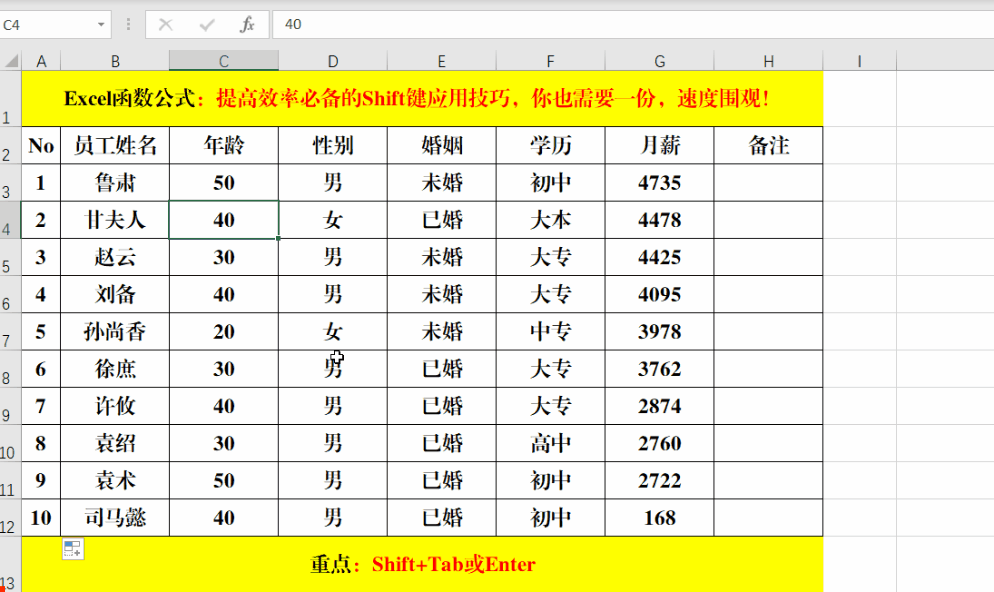Image resolution: width=994 pixels, height=592 pixels.
Task: Select column A header
Action: 41,61
